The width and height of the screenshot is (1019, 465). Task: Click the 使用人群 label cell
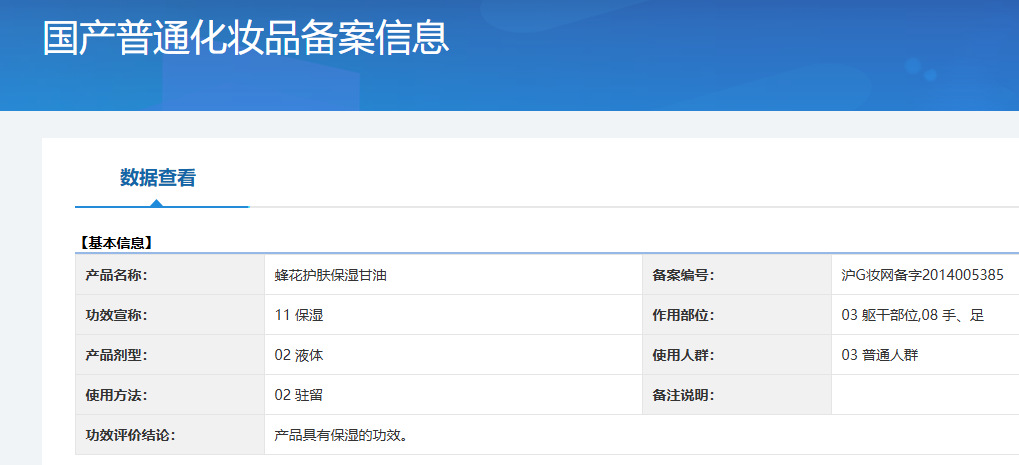coord(737,355)
